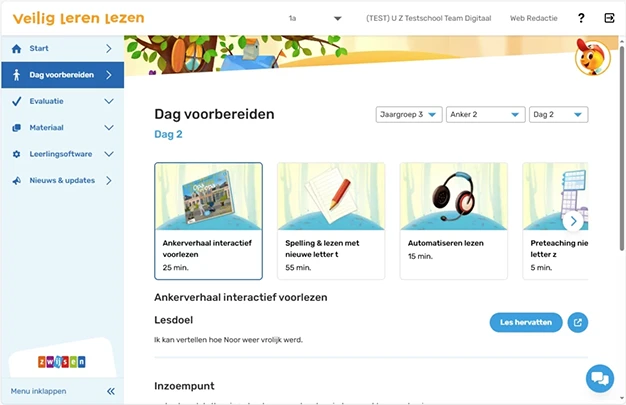
Task: Open the Jaargroep 3 dropdown
Action: [409, 115]
